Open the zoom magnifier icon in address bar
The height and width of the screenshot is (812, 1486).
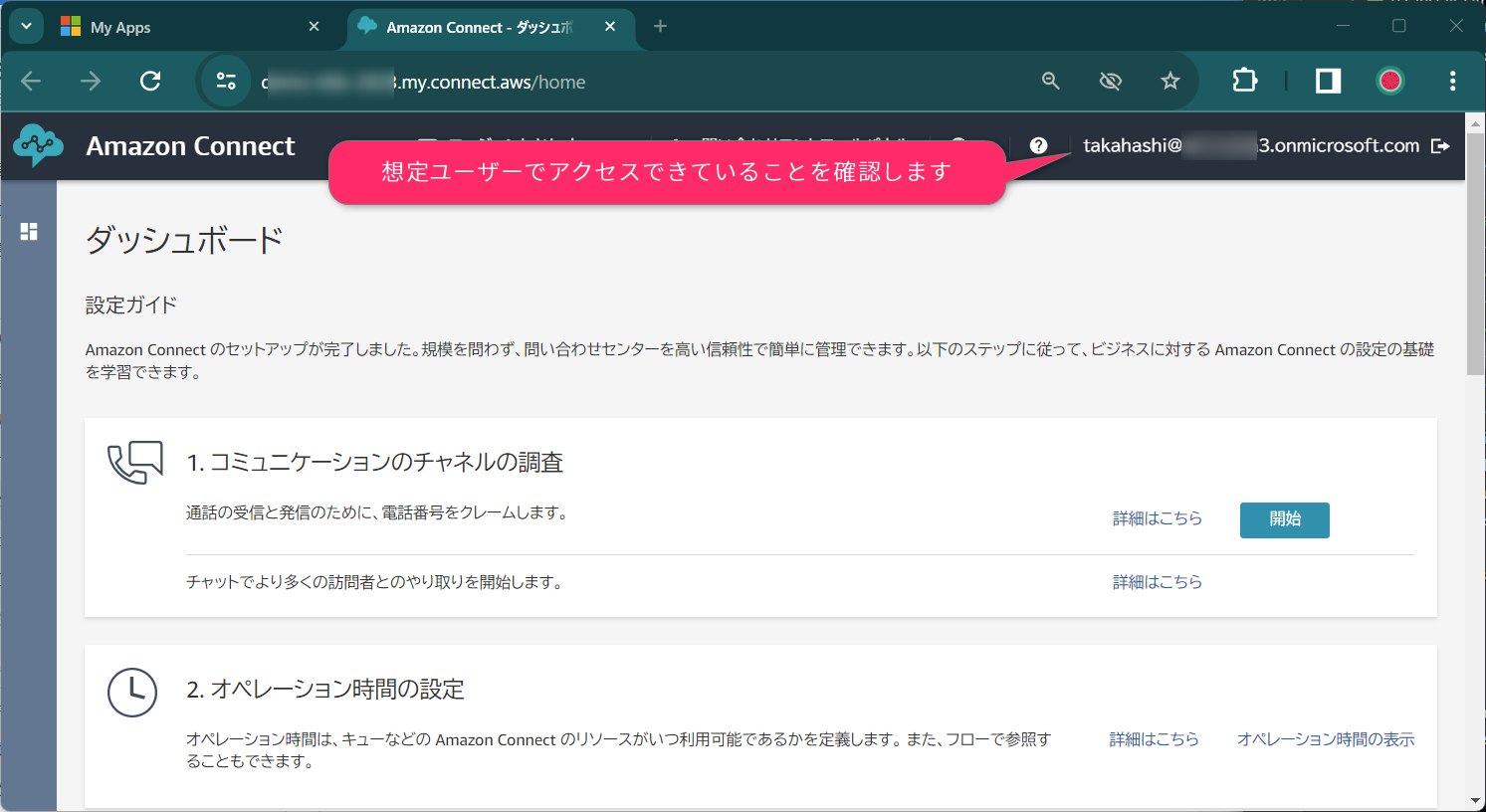pyautogui.click(x=1051, y=82)
